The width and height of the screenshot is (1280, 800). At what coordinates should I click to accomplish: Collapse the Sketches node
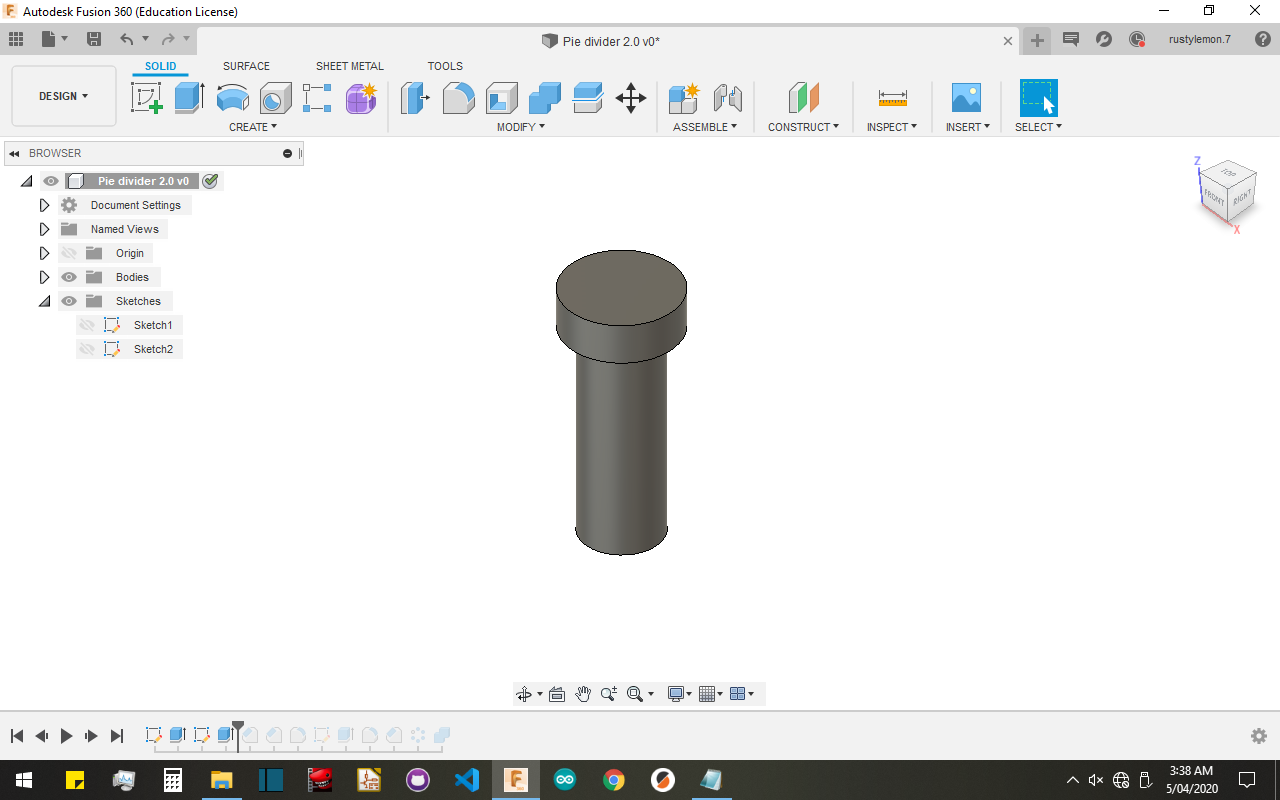[44, 301]
